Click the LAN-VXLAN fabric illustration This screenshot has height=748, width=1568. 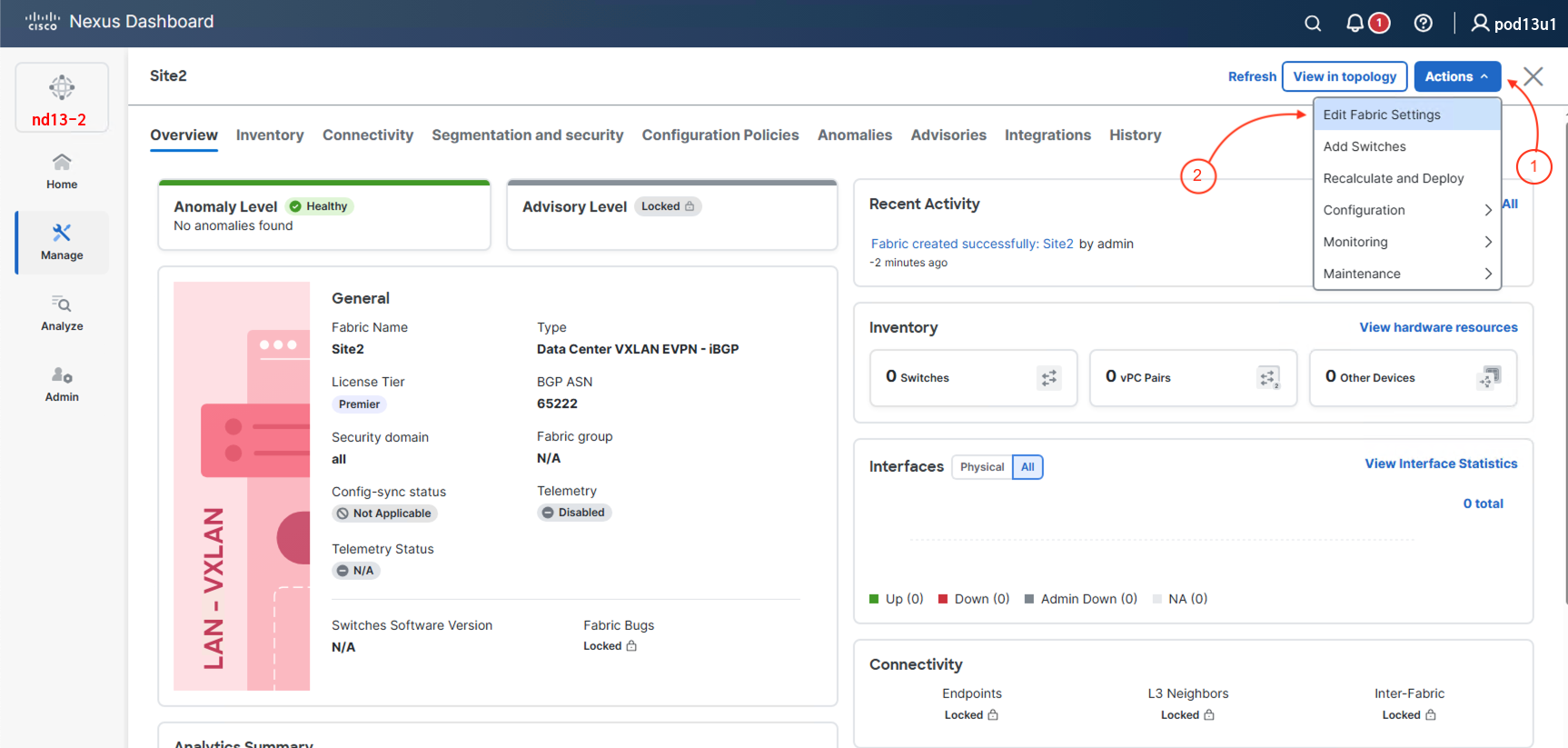click(242, 486)
